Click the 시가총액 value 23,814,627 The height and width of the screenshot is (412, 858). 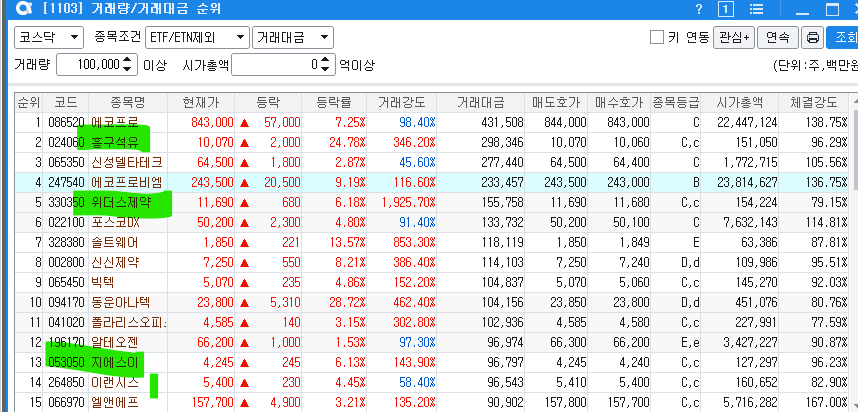pos(747,183)
